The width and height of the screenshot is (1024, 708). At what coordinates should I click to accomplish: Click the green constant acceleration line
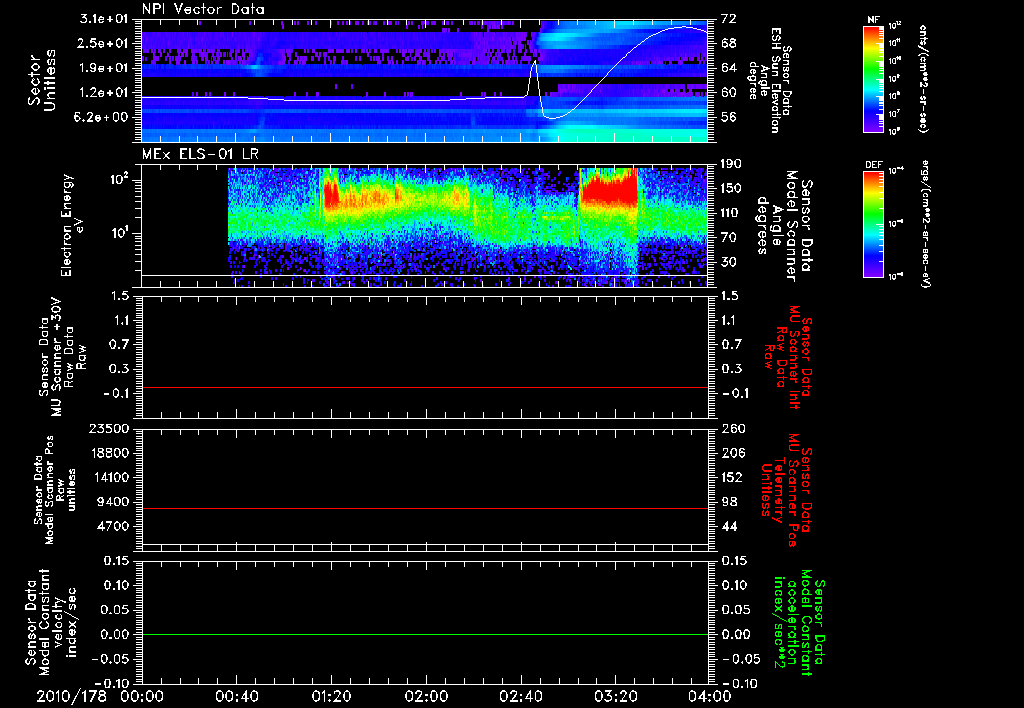[x=424, y=634]
